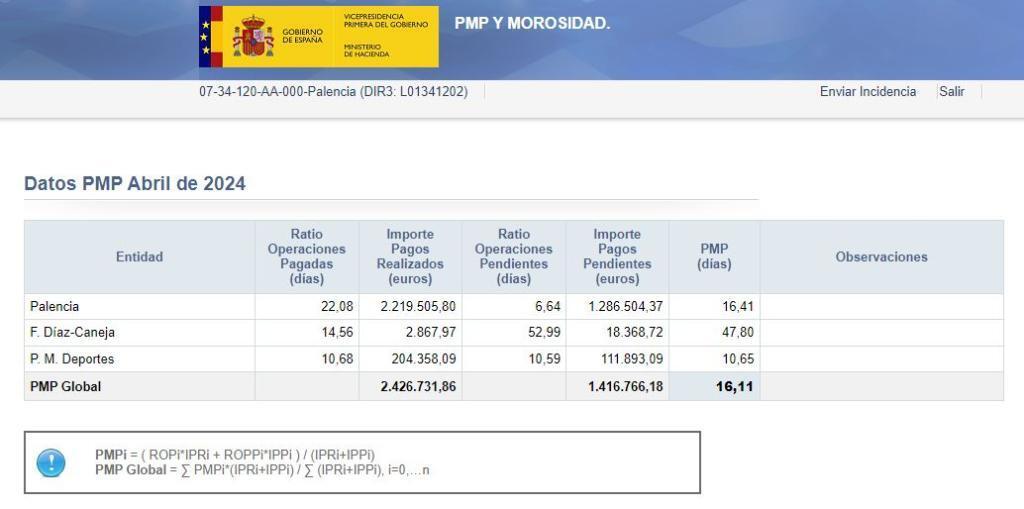Click the Observaciones column header
The height and width of the screenshot is (509, 1024).
(881, 257)
